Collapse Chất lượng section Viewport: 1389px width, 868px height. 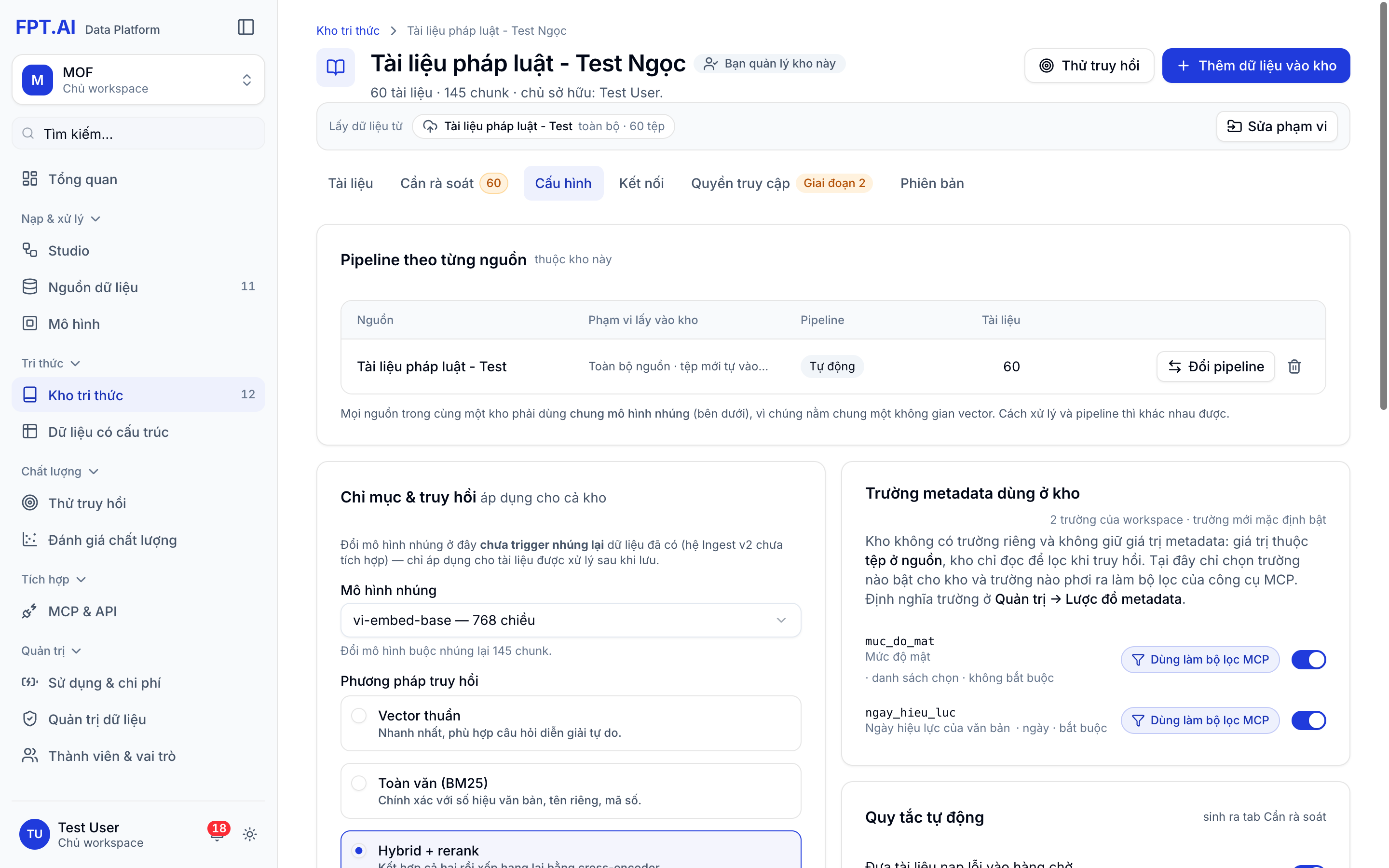[60, 471]
